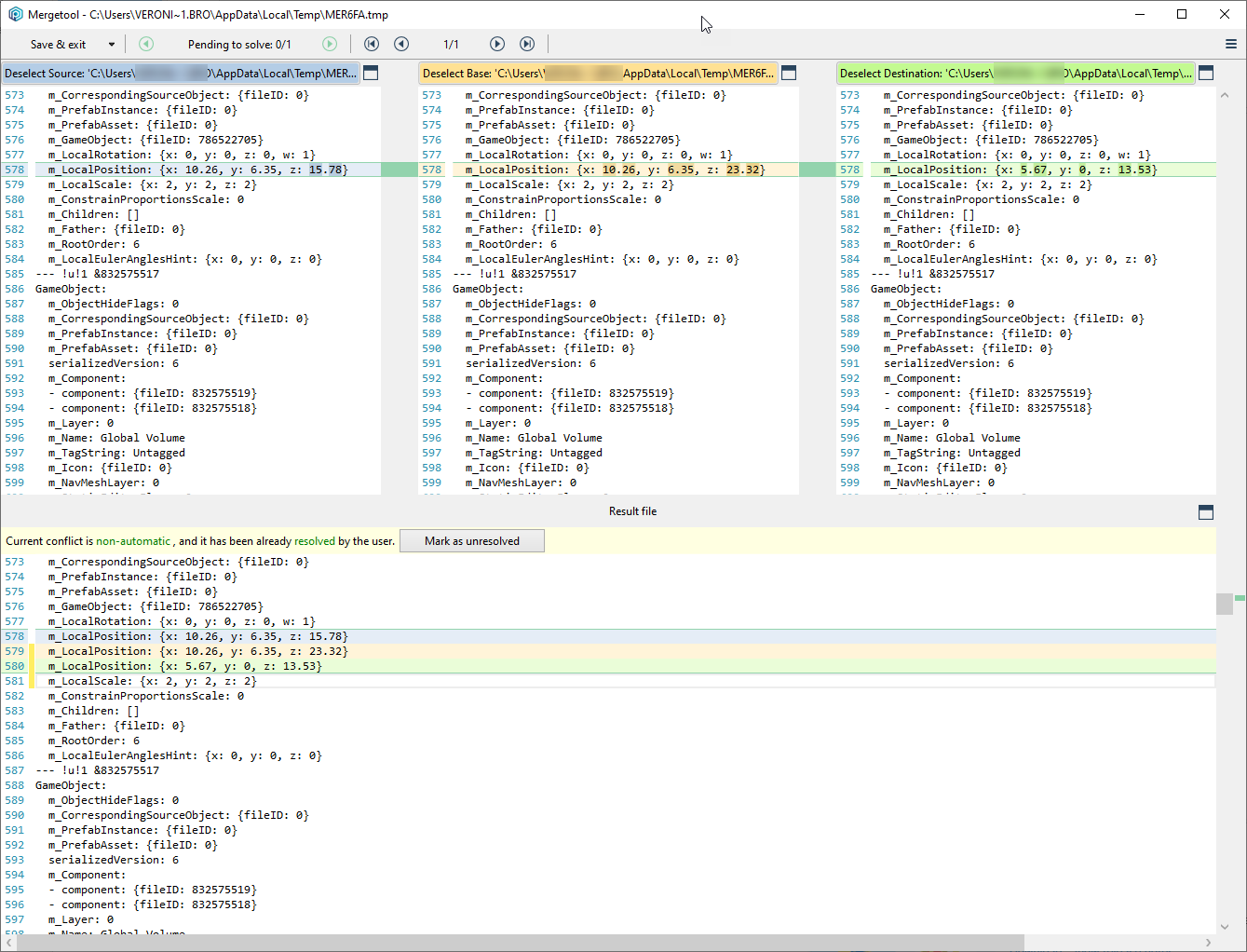Click line 579 in the result file

coord(197,652)
